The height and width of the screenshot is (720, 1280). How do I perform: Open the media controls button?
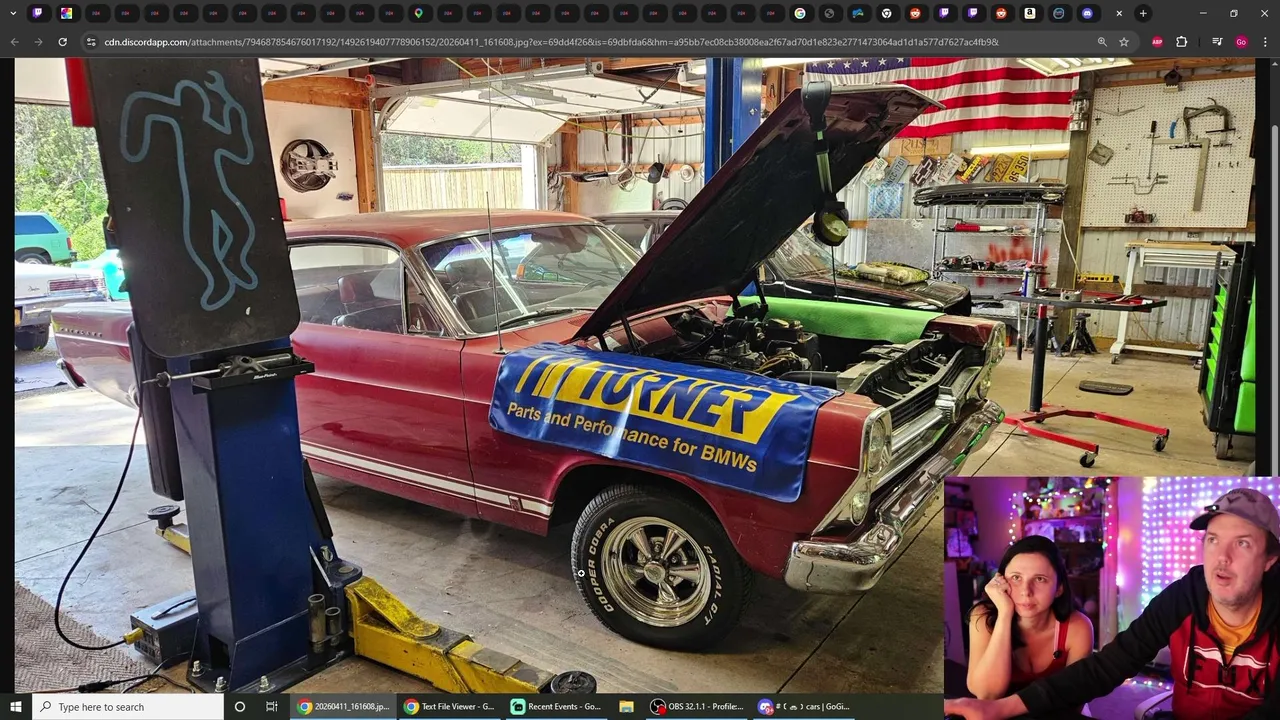(x=1217, y=42)
